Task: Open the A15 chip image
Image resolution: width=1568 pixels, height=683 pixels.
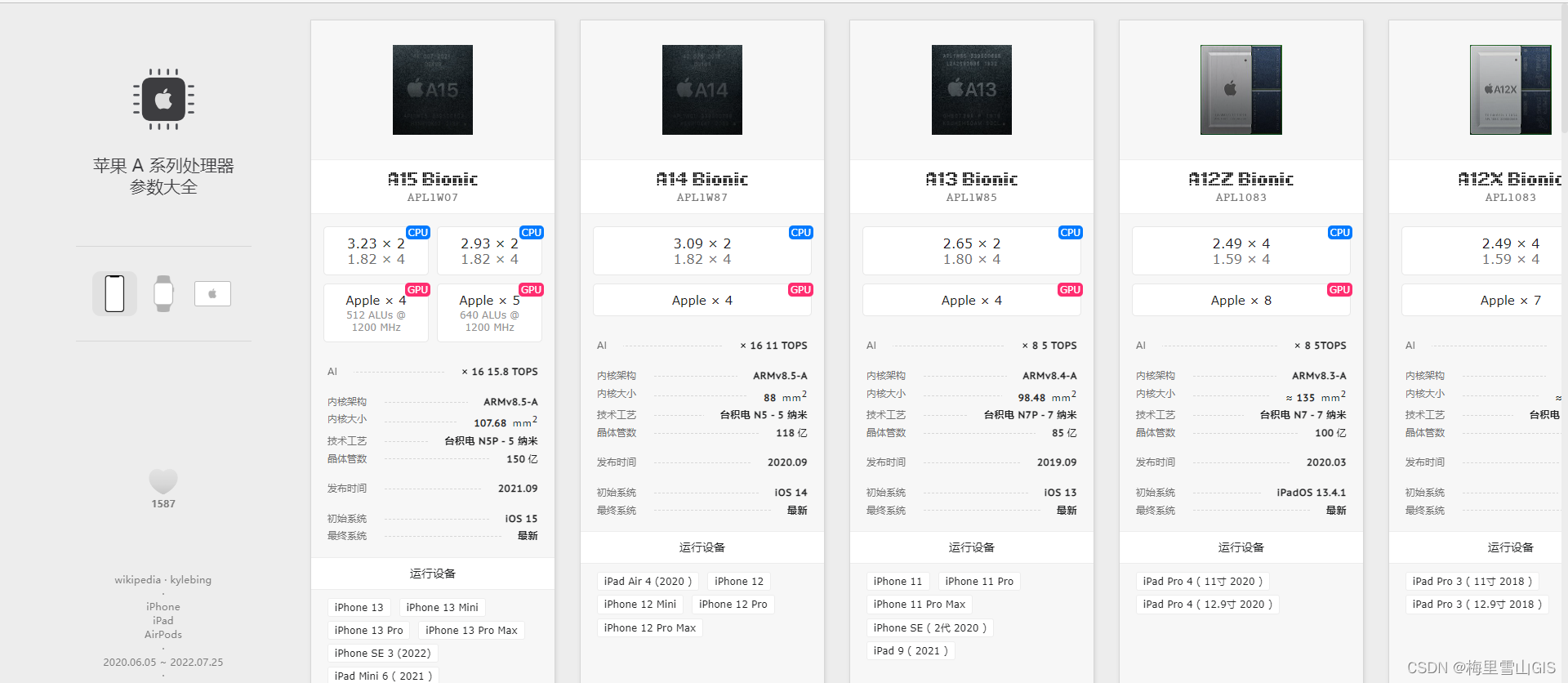Action: [433, 90]
